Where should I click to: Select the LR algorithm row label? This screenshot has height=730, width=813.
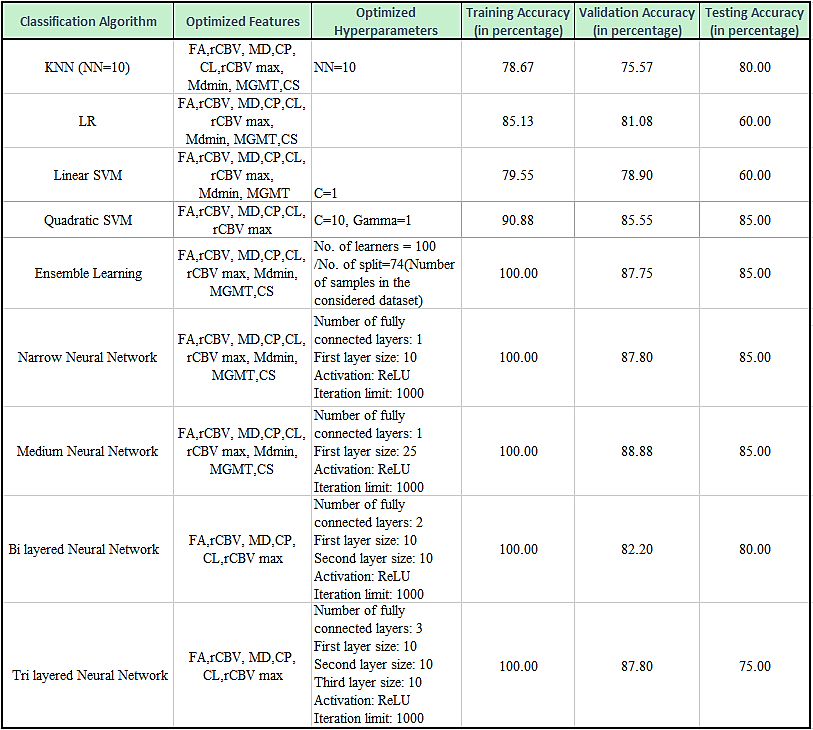(87, 121)
